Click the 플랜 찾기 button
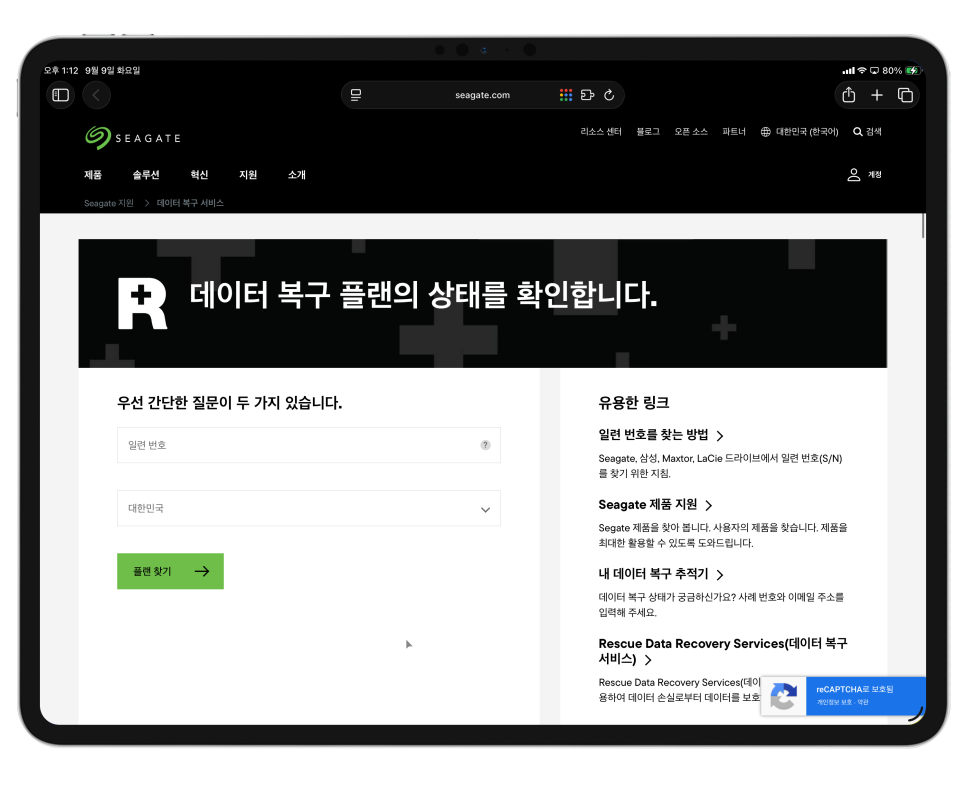Image resolution: width=966 pixels, height=785 pixels. [x=170, y=571]
